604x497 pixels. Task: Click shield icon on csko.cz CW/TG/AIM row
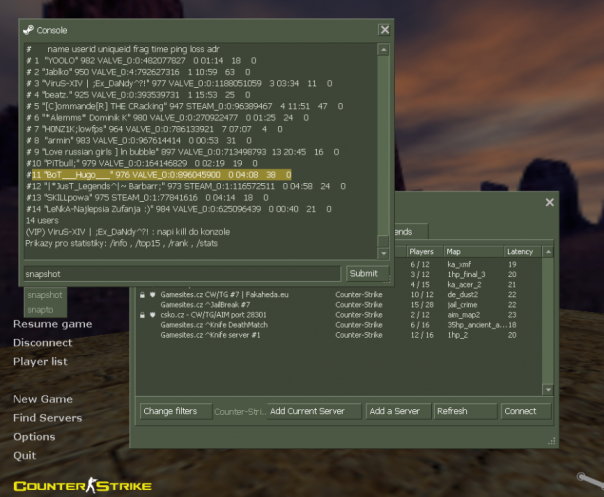(x=153, y=315)
